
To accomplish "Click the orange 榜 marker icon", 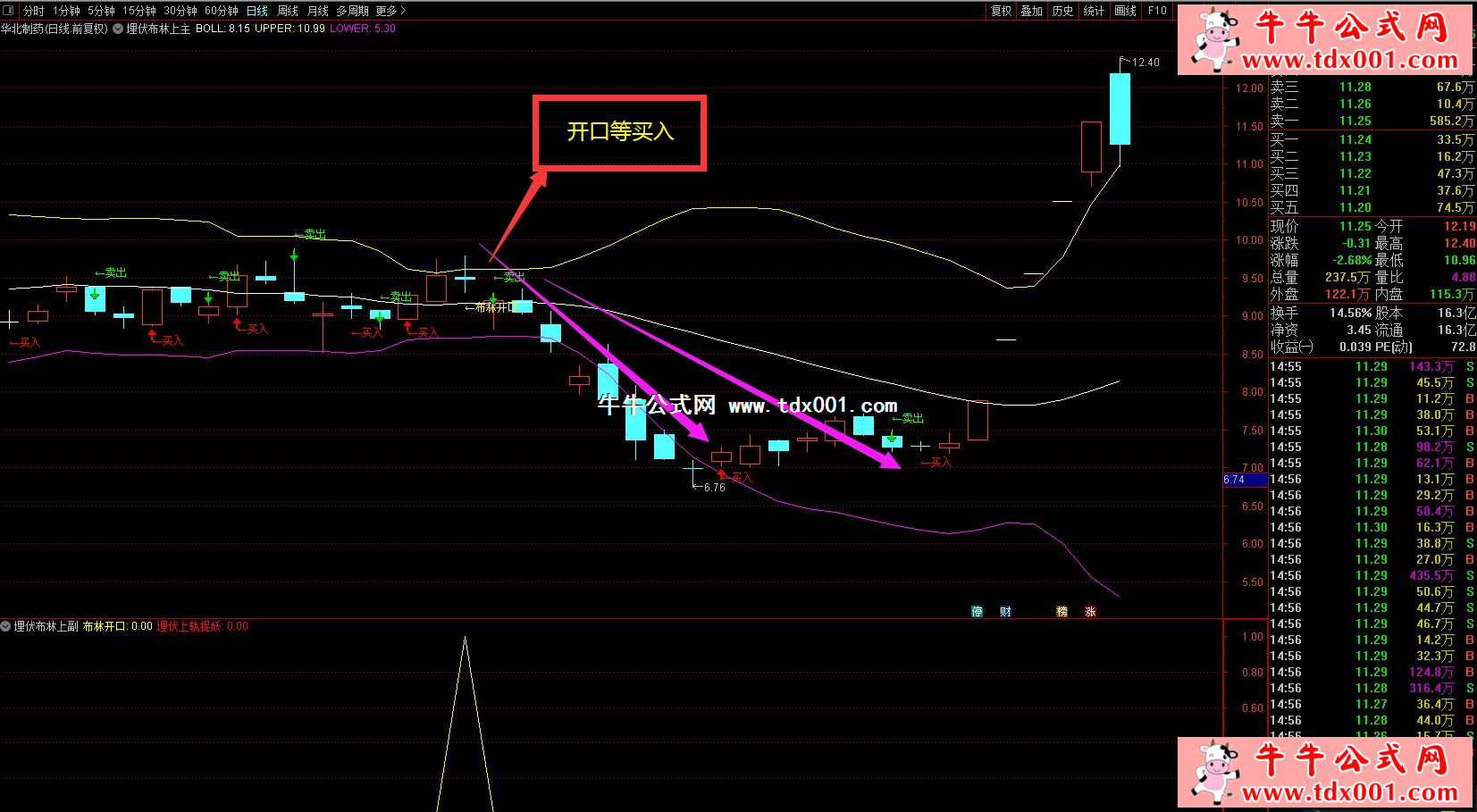I will pyautogui.click(x=1062, y=612).
